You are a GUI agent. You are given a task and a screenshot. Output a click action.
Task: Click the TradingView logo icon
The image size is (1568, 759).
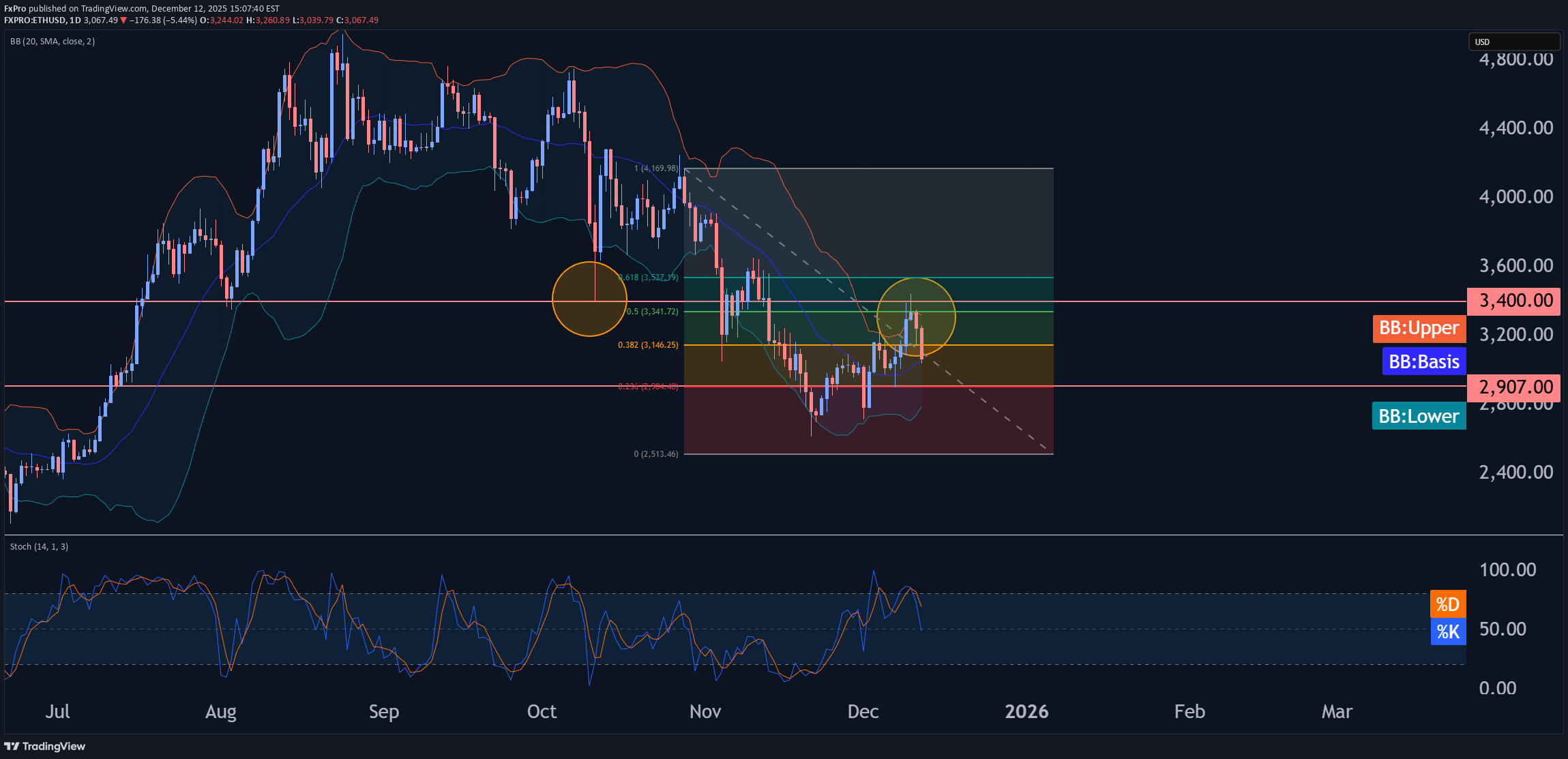[12, 746]
